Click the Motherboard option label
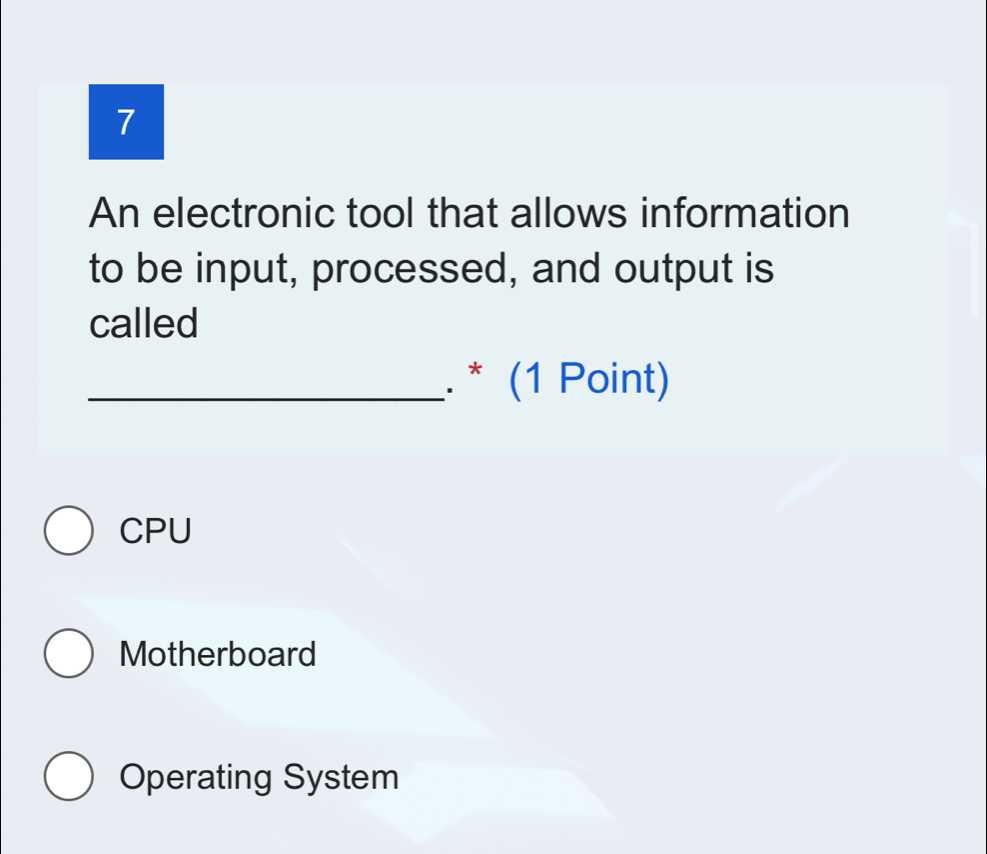 click(217, 654)
